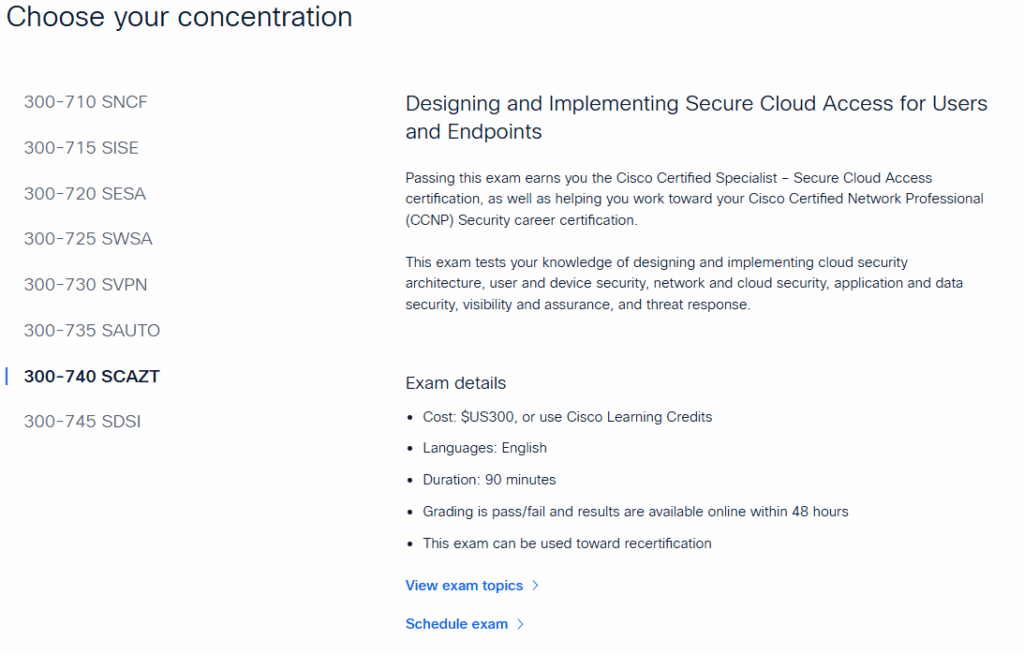Click the Designing and Implementing Secure Cloud Access title
Viewport: 1024px width, 655px height.
pos(696,117)
